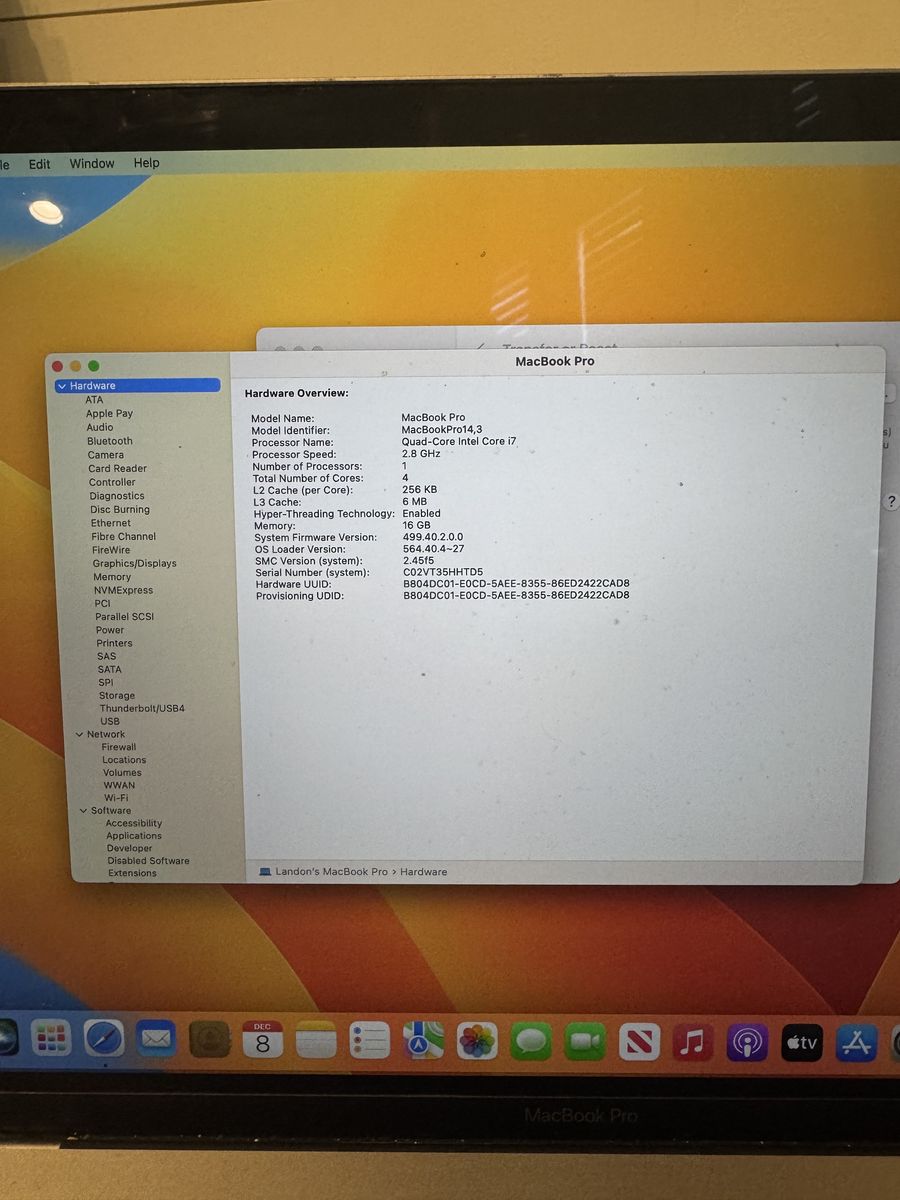Select Wi-Fi under Network
Image resolution: width=900 pixels, height=1200 pixels.
click(116, 798)
